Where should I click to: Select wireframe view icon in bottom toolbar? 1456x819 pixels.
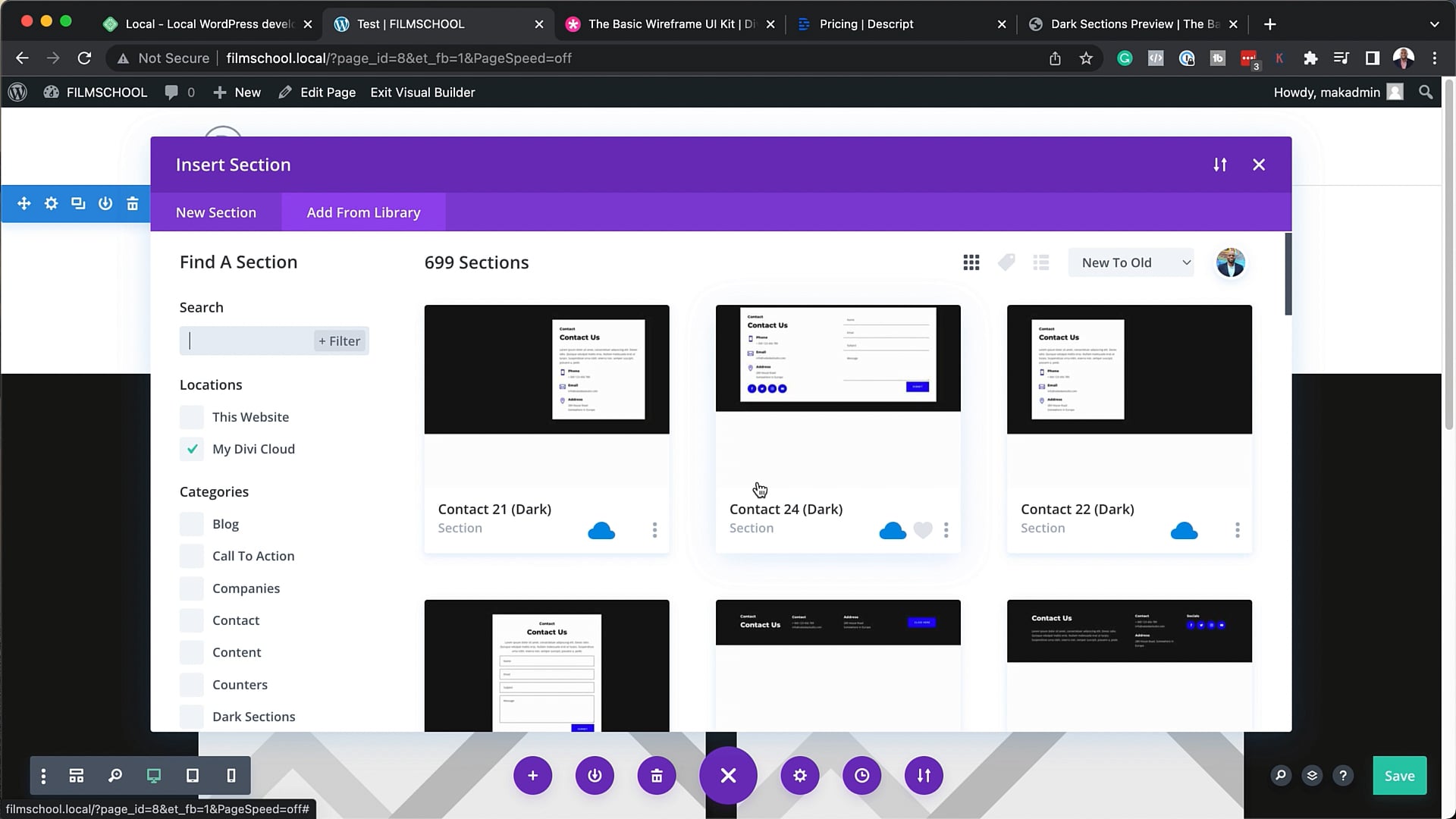[x=77, y=775]
